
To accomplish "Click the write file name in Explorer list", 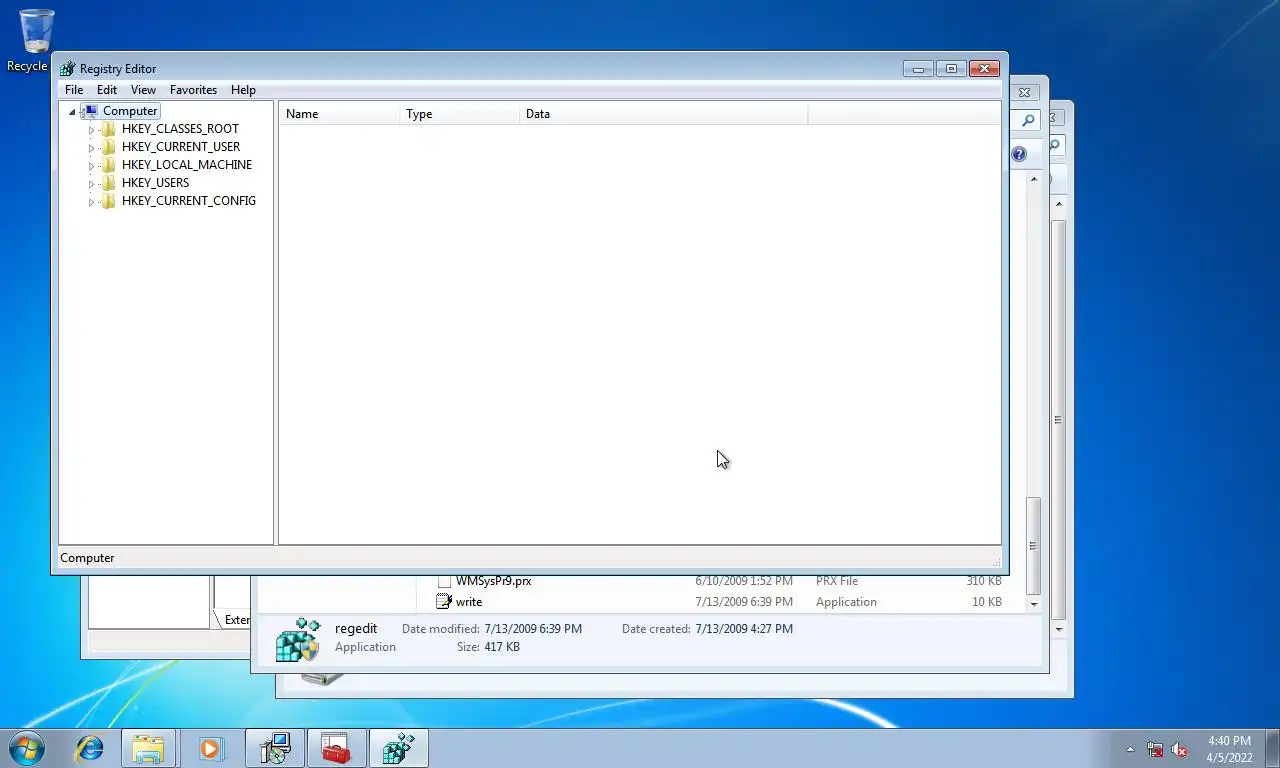I will pyautogui.click(x=469, y=602).
